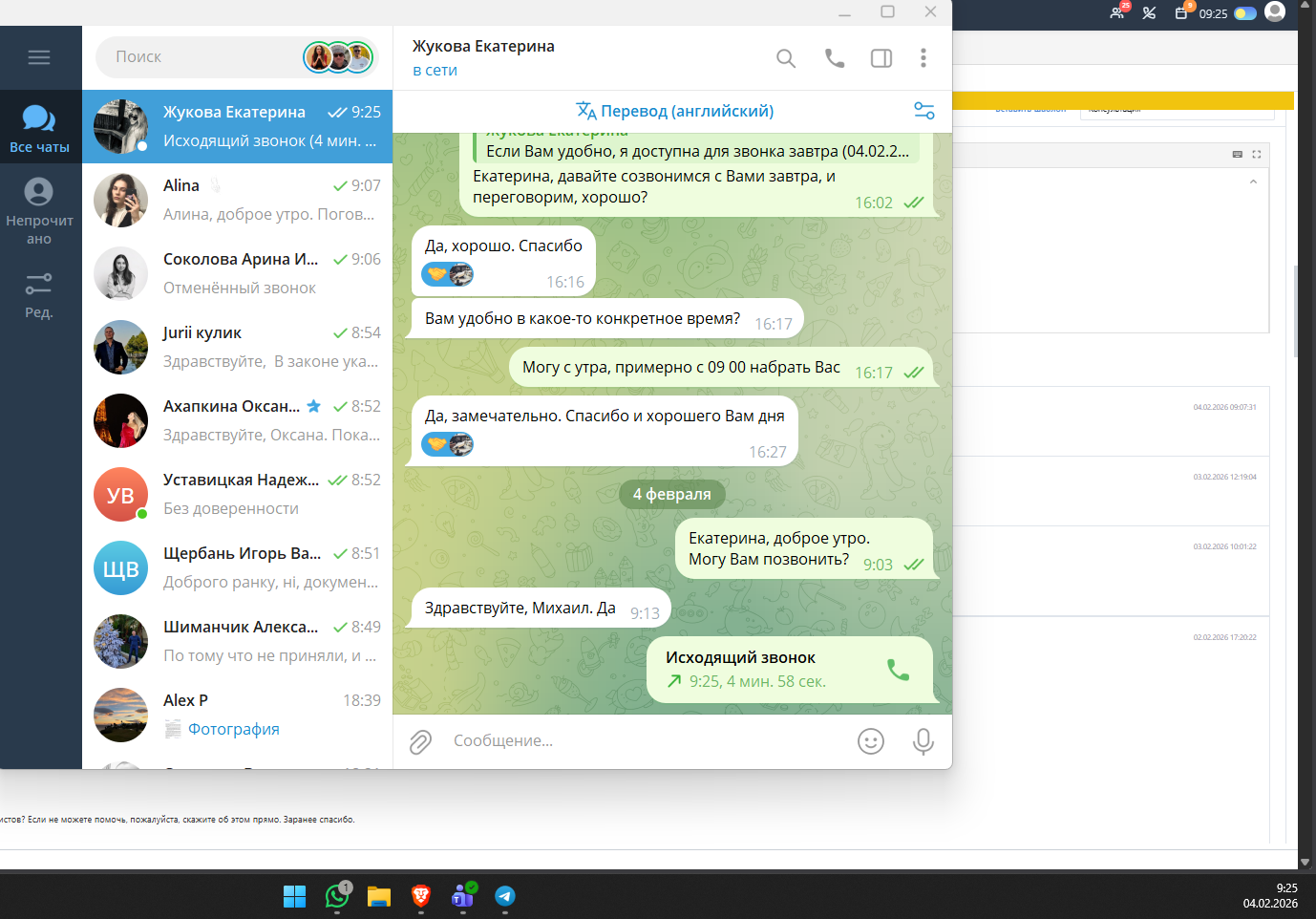The image size is (1316, 919).
Task: Open the Уставицкая Надежда chat
Action: point(237,494)
